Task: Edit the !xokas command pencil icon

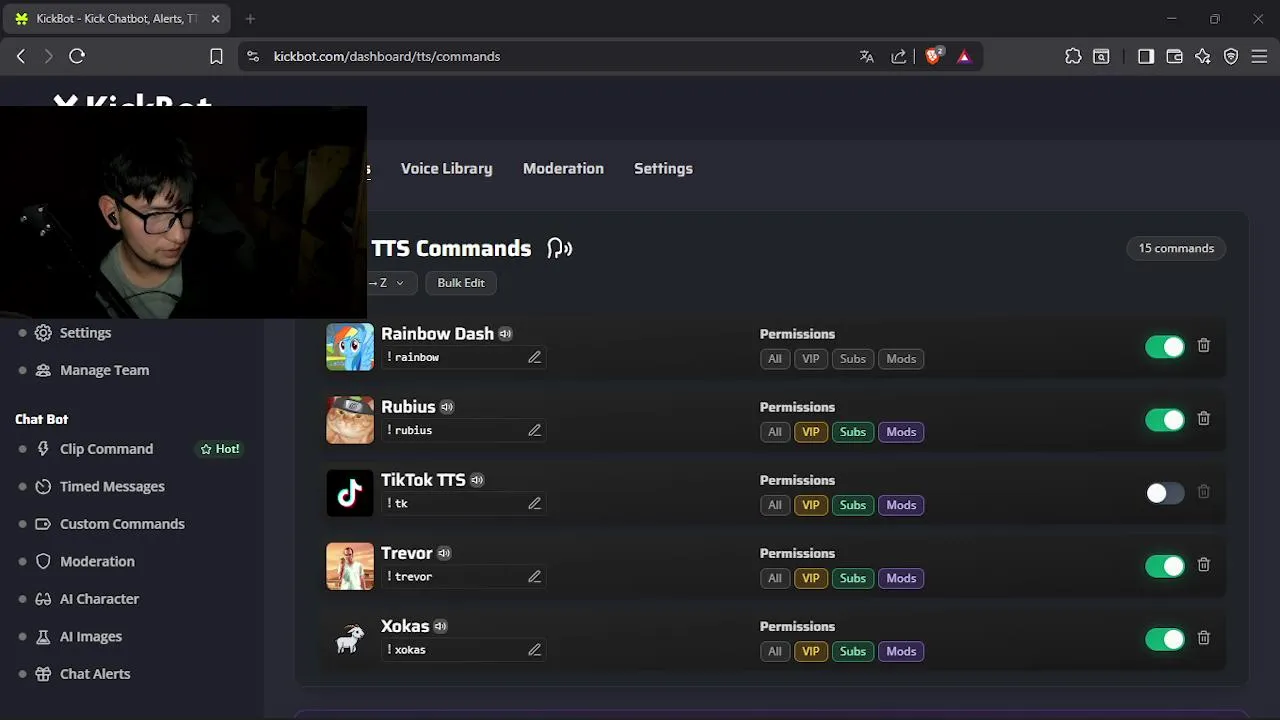Action: click(534, 649)
